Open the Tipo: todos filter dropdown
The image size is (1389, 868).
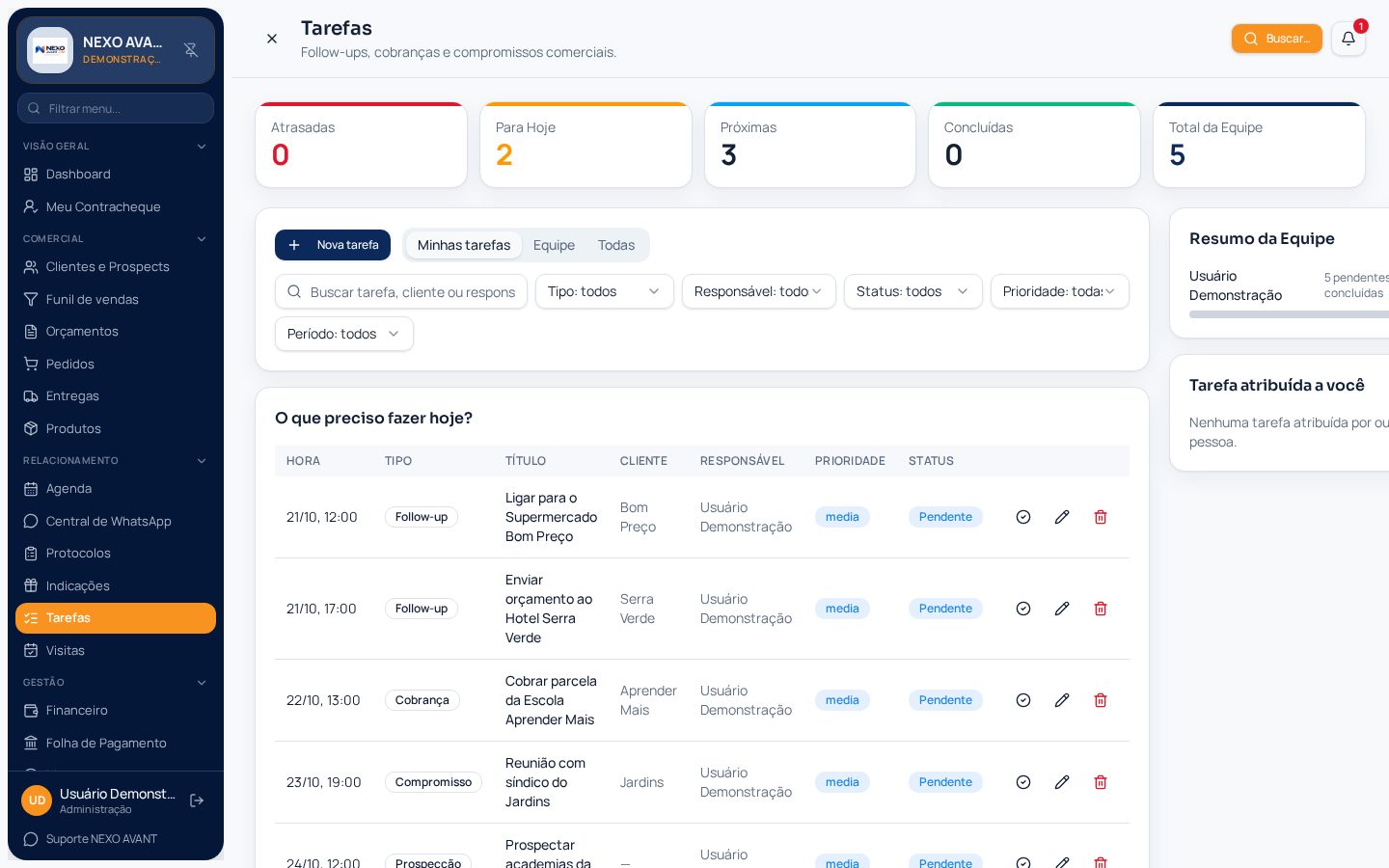coord(604,291)
